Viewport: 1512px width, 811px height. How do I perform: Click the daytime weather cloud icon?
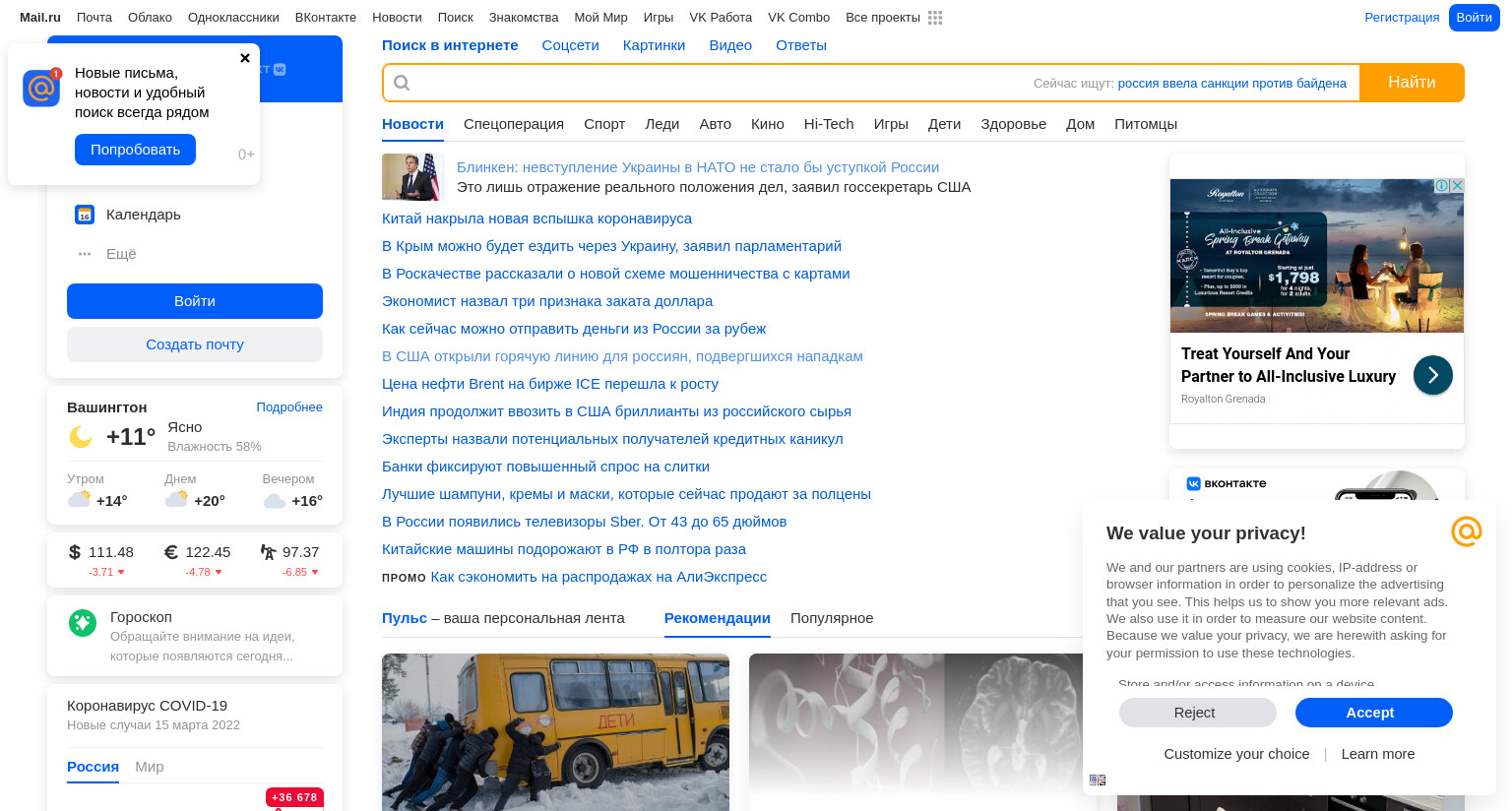pyautogui.click(x=176, y=499)
